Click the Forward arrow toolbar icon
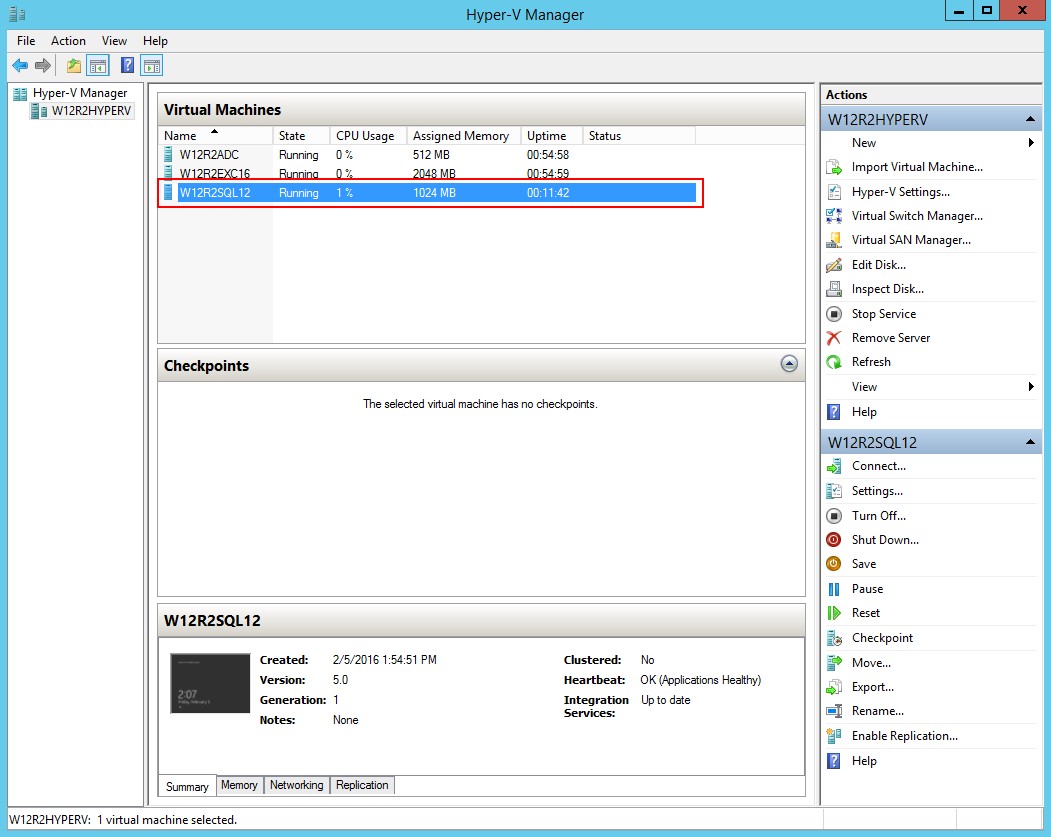The height and width of the screenshot is (837, 1051). (43, 66)
